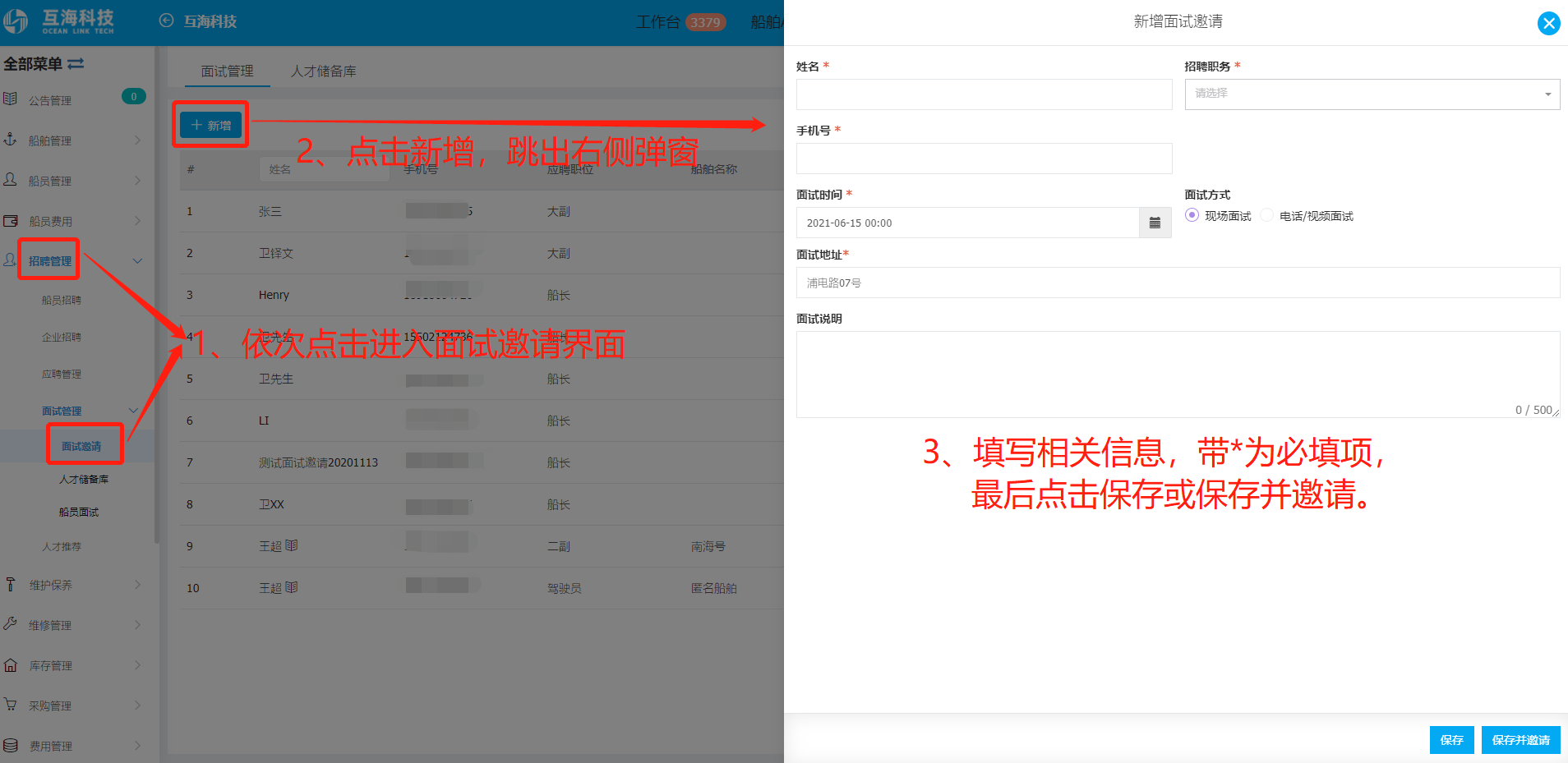1568x763 pixels.
Task: Open the 人才推荐 submenu item
Action: click(62, 546)
